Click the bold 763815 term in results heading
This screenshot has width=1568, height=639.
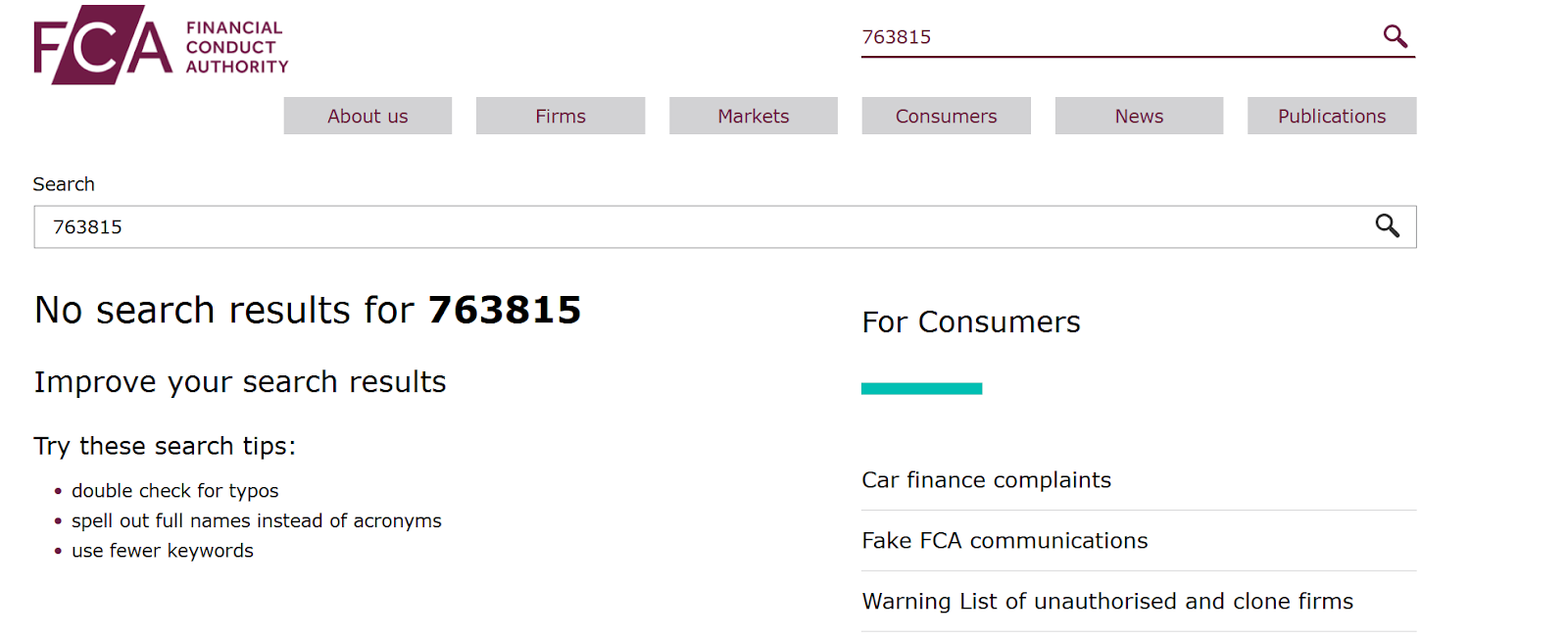pos(505,311)
